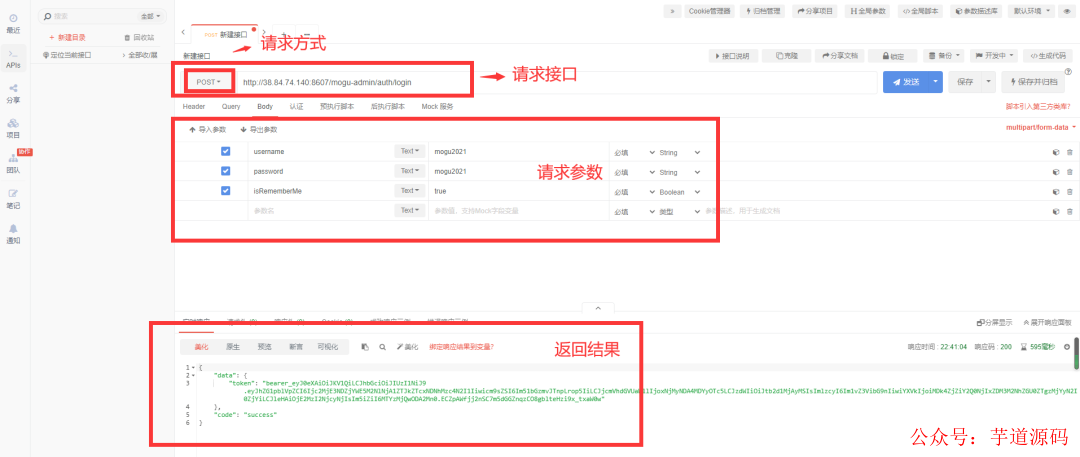Click the request URL input field

click(x=557, y=82)
